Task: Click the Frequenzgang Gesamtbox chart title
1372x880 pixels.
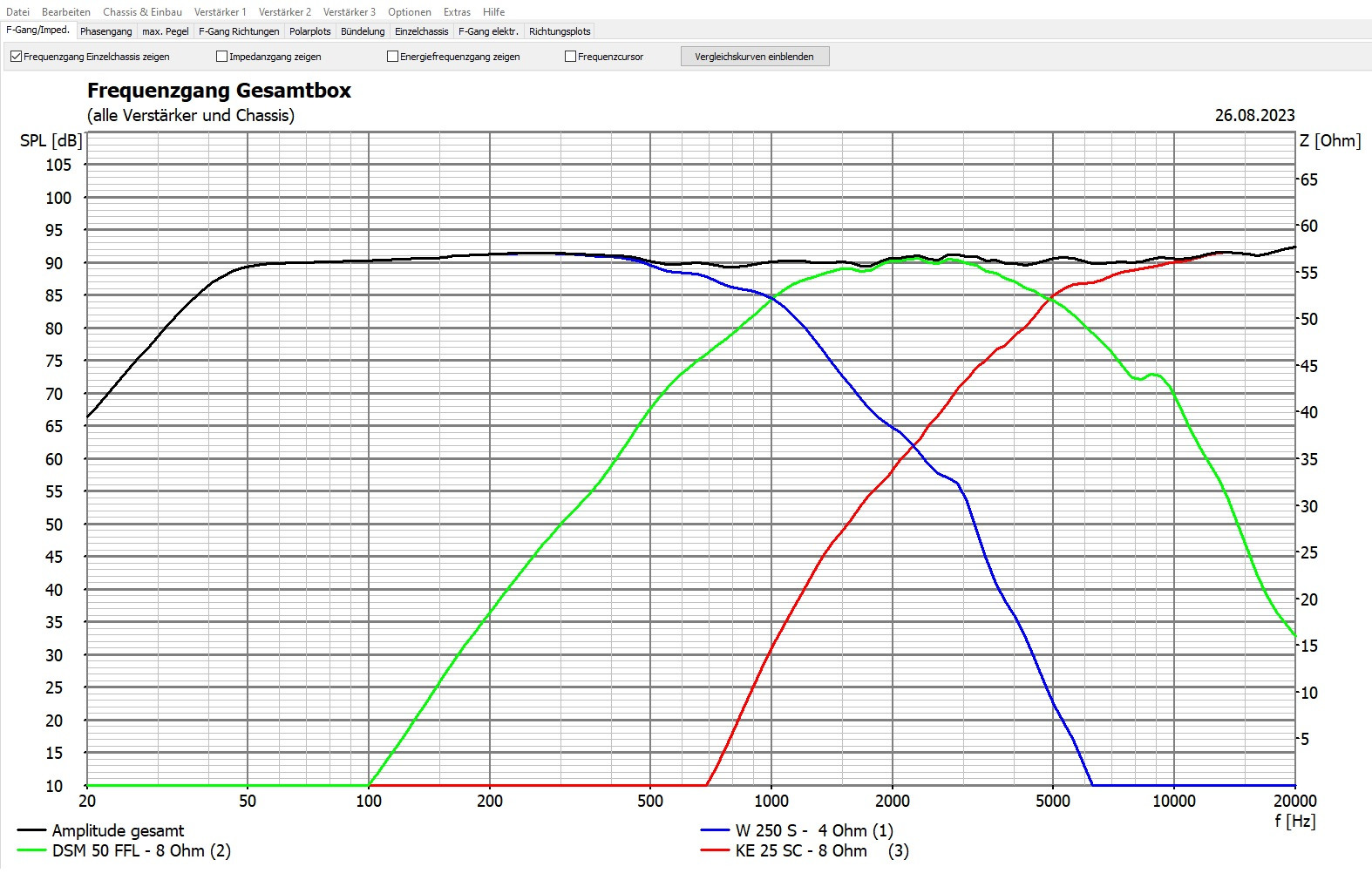Action: 219,91
